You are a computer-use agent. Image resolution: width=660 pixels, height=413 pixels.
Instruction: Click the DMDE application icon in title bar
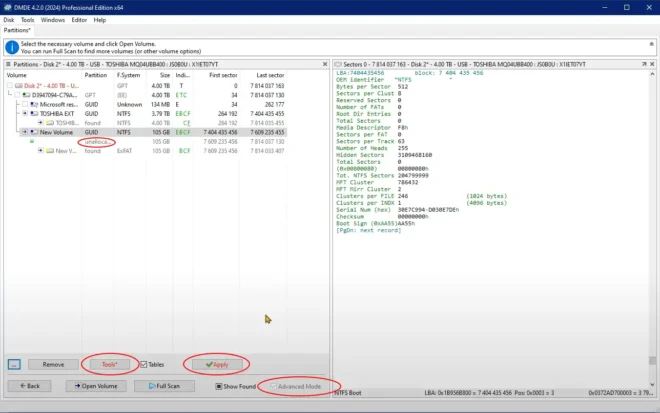pyautogui.click(x=7, y=7)
